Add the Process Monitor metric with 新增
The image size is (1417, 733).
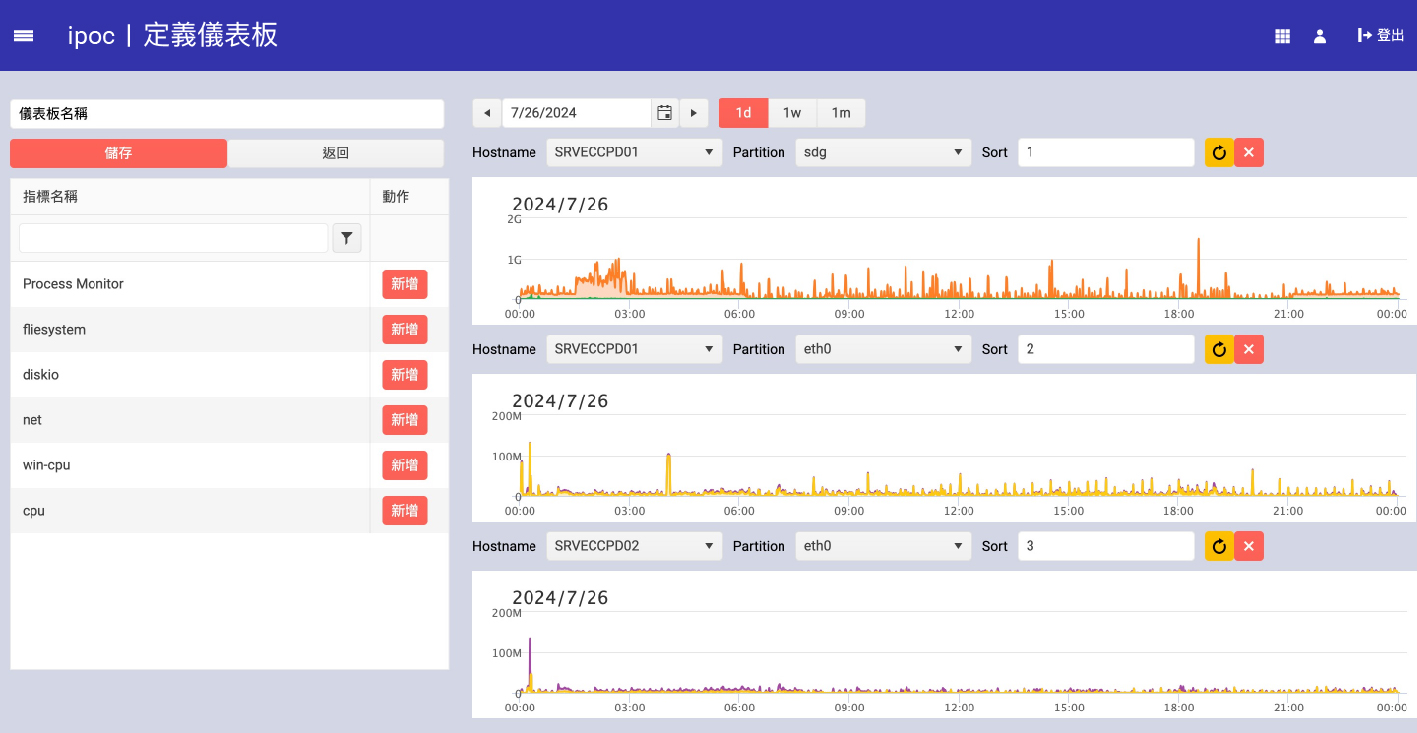[x=404, y=284]
